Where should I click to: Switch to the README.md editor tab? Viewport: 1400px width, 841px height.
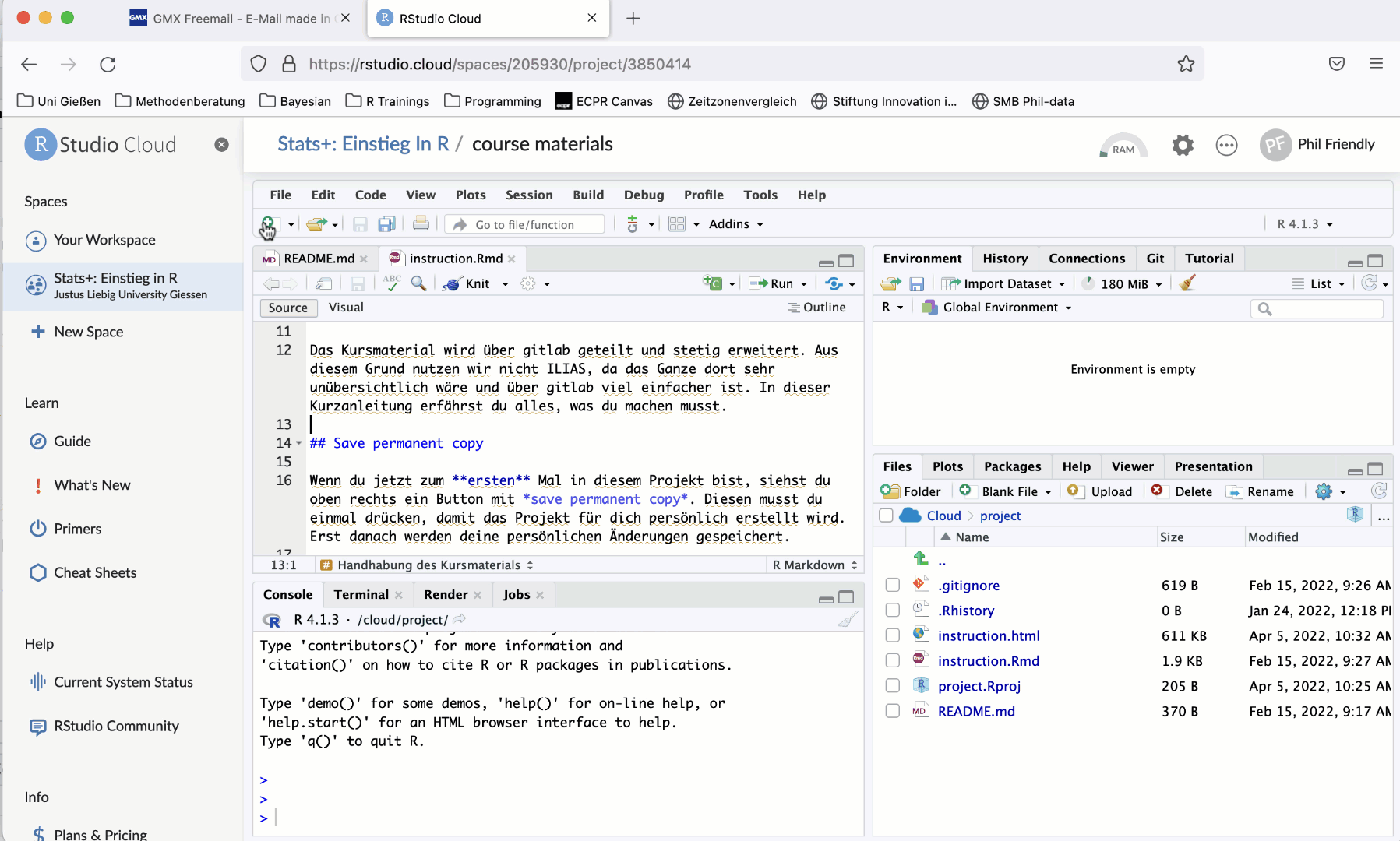[319, 259]
